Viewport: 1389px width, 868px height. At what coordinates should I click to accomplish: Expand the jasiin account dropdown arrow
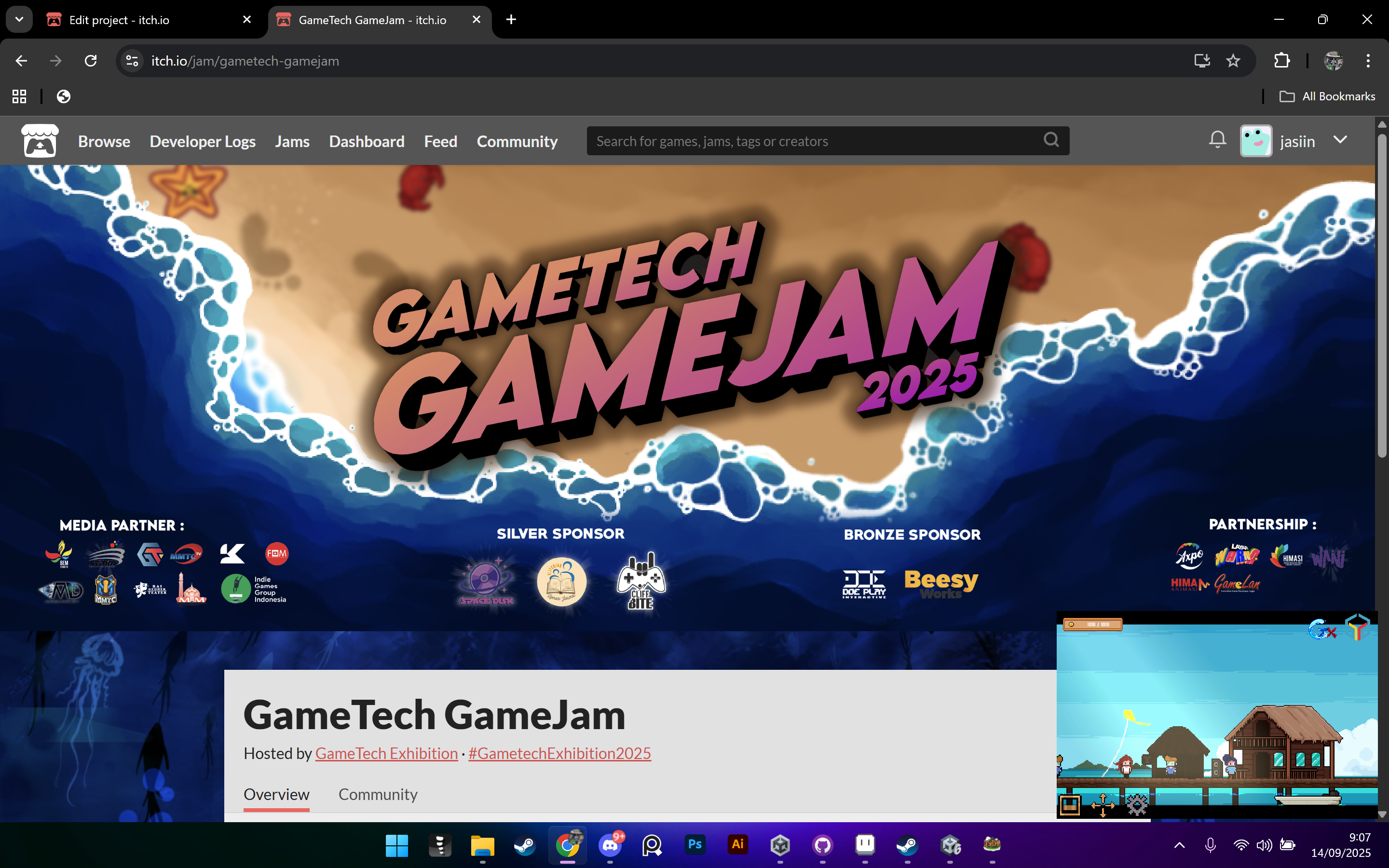[x=1340, y=140]
